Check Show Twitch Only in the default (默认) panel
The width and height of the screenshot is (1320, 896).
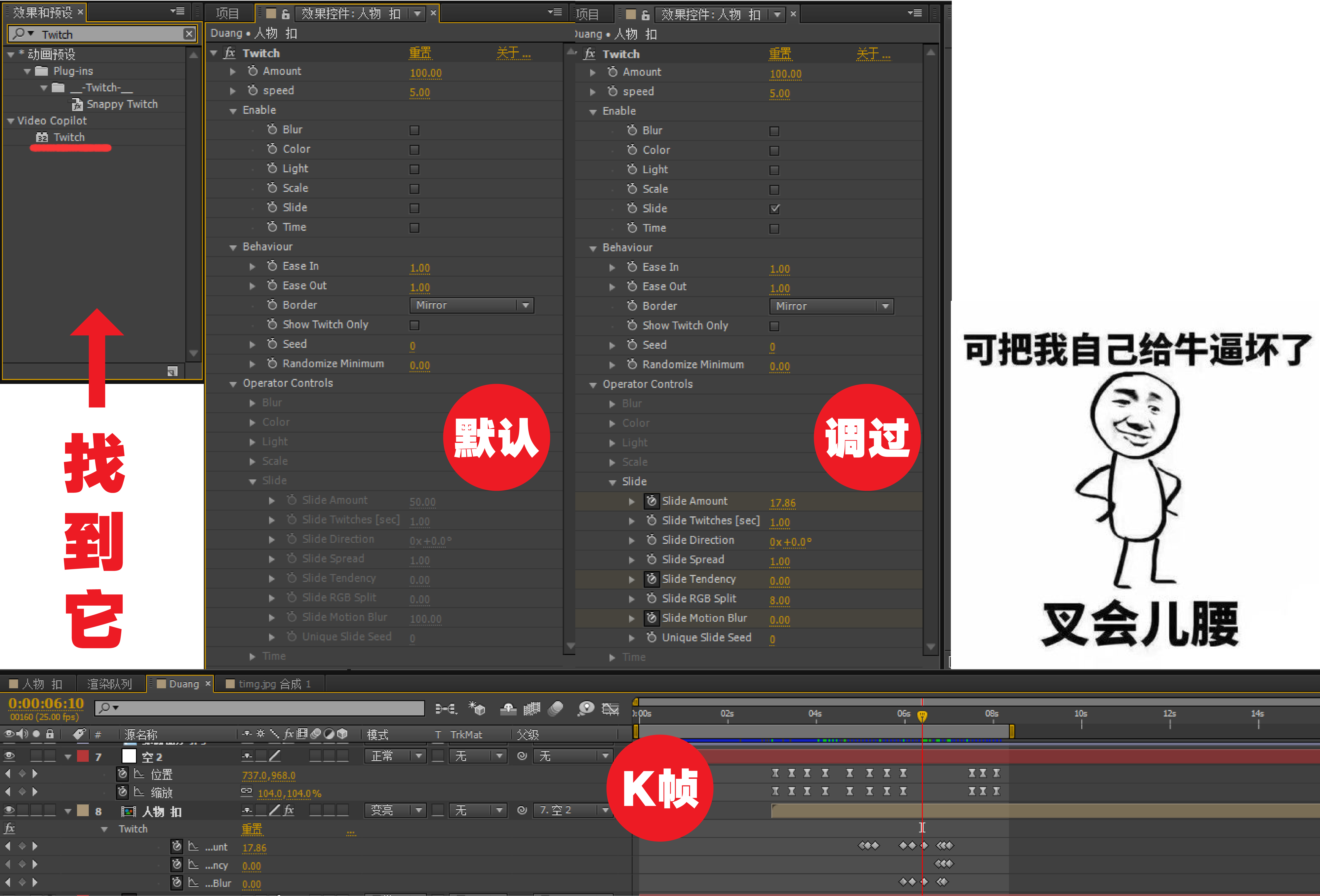click(415, 325)
